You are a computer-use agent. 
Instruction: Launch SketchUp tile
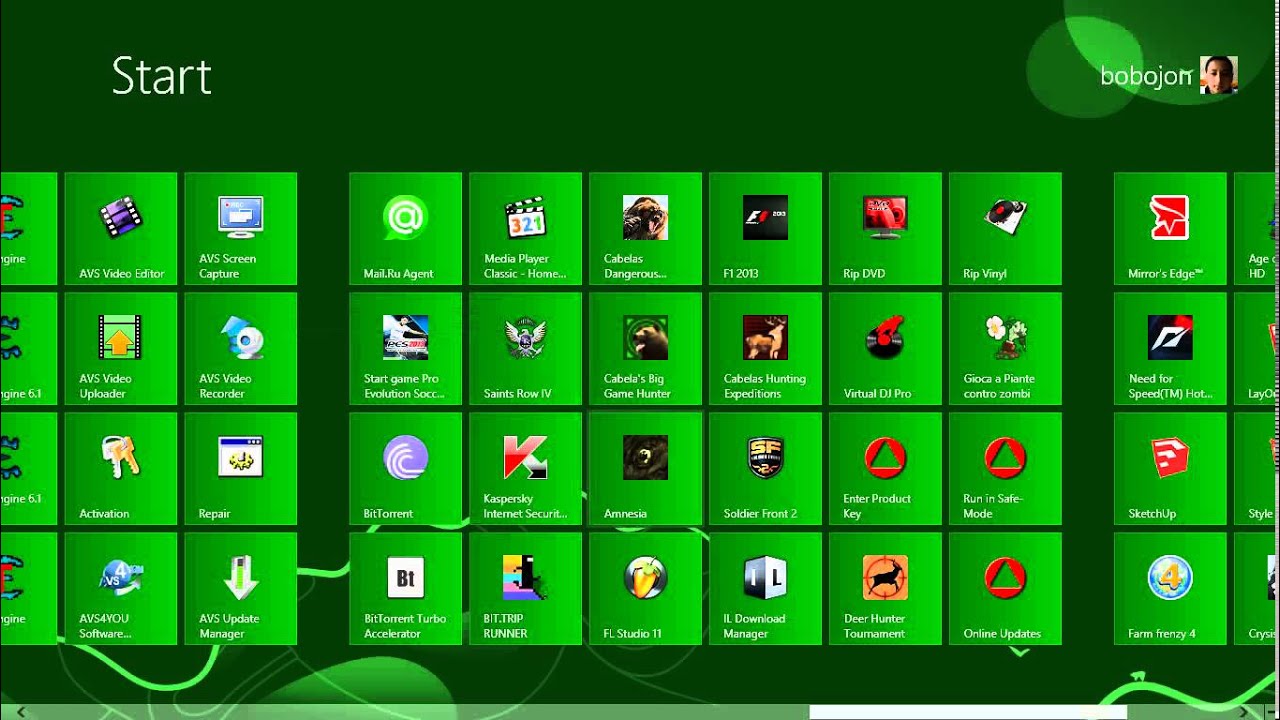1171,469
